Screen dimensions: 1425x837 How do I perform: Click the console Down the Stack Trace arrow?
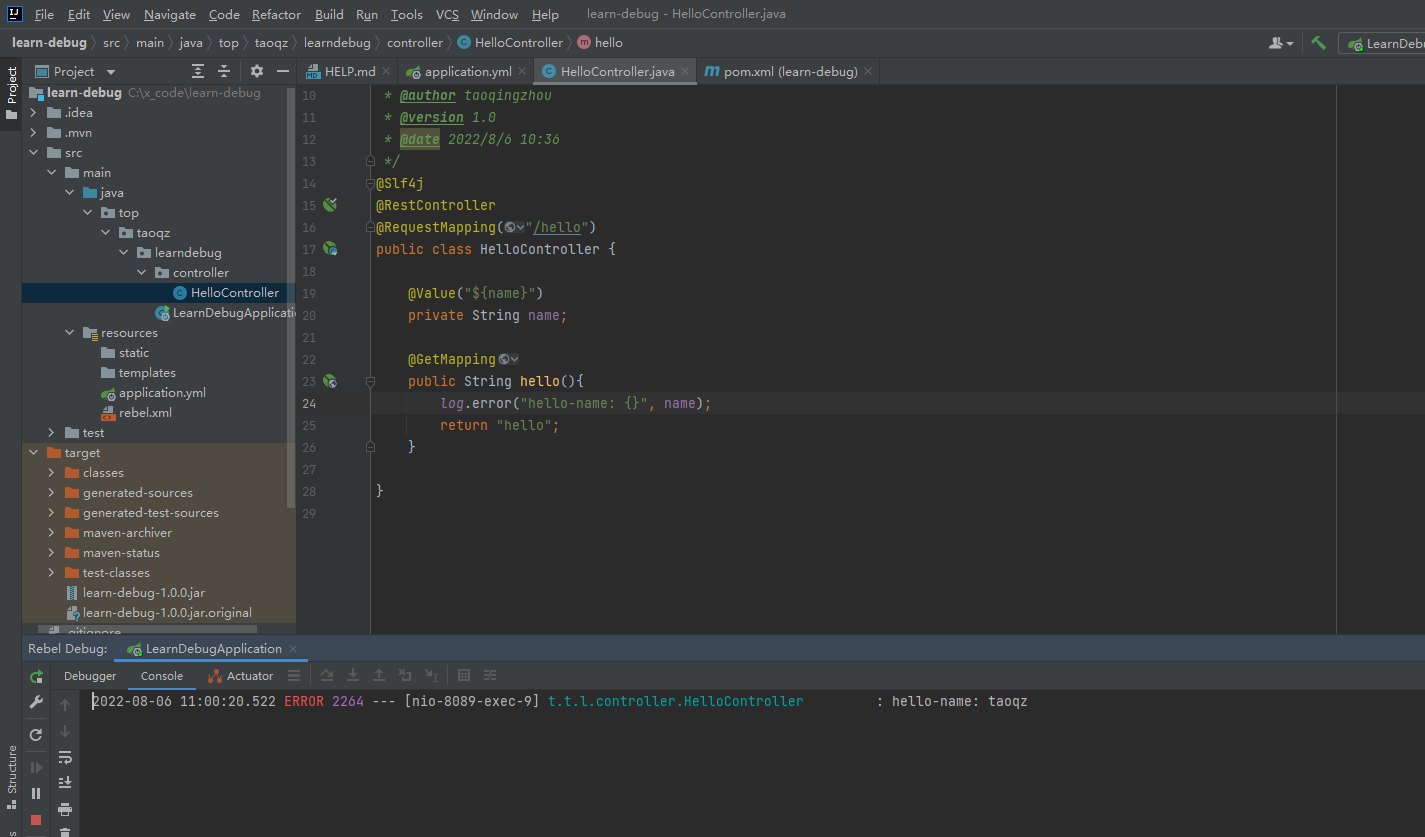65,731
